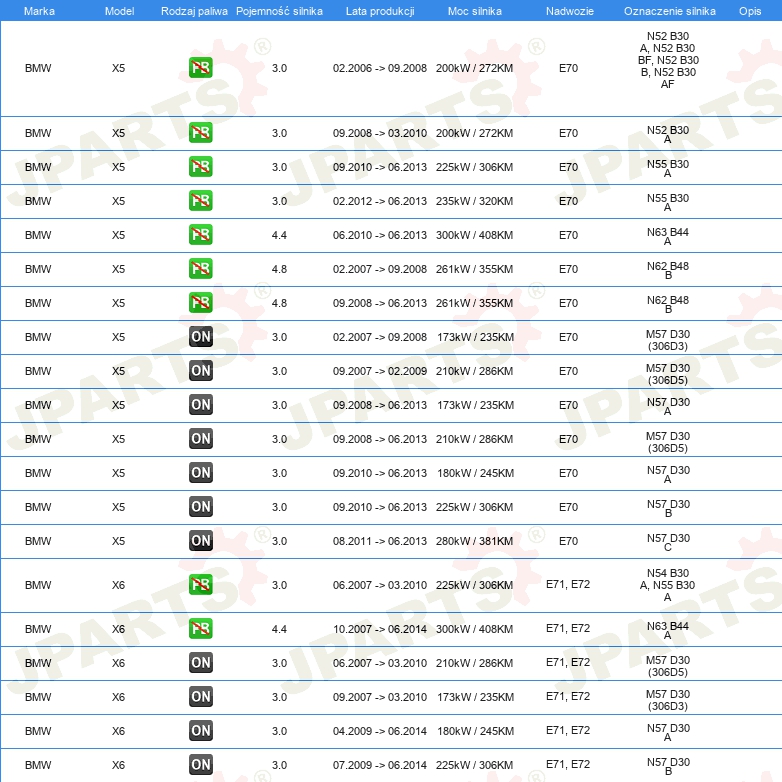Click the date range 09.2007 -> 02.2009
Image resolution: width=782 pixels, height=782 pixels.
click(380, 371)
